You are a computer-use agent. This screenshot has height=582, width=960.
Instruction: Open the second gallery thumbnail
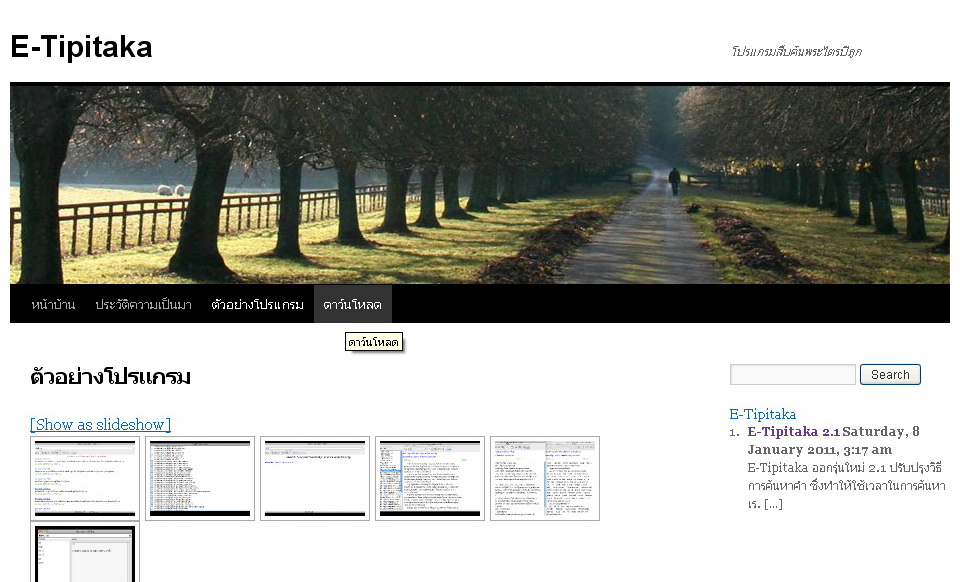tap(200, 478)
